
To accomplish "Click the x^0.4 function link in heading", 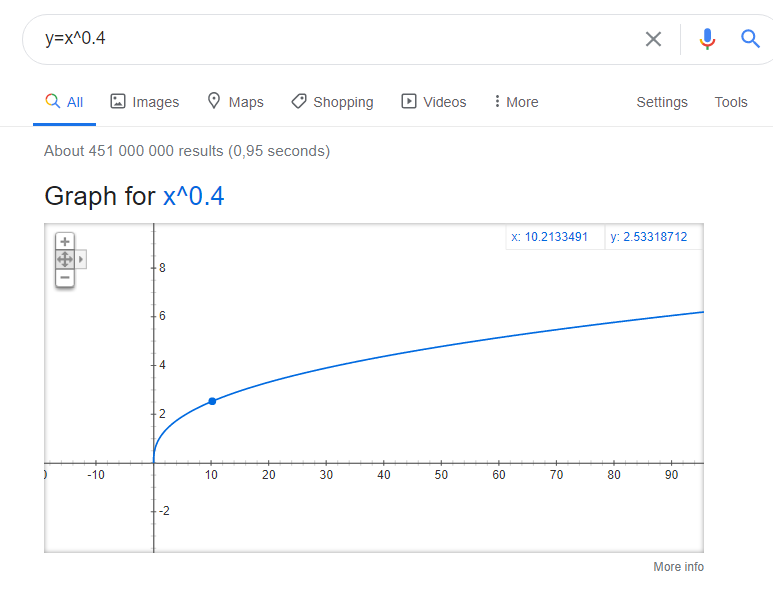I will pos(193,196).
